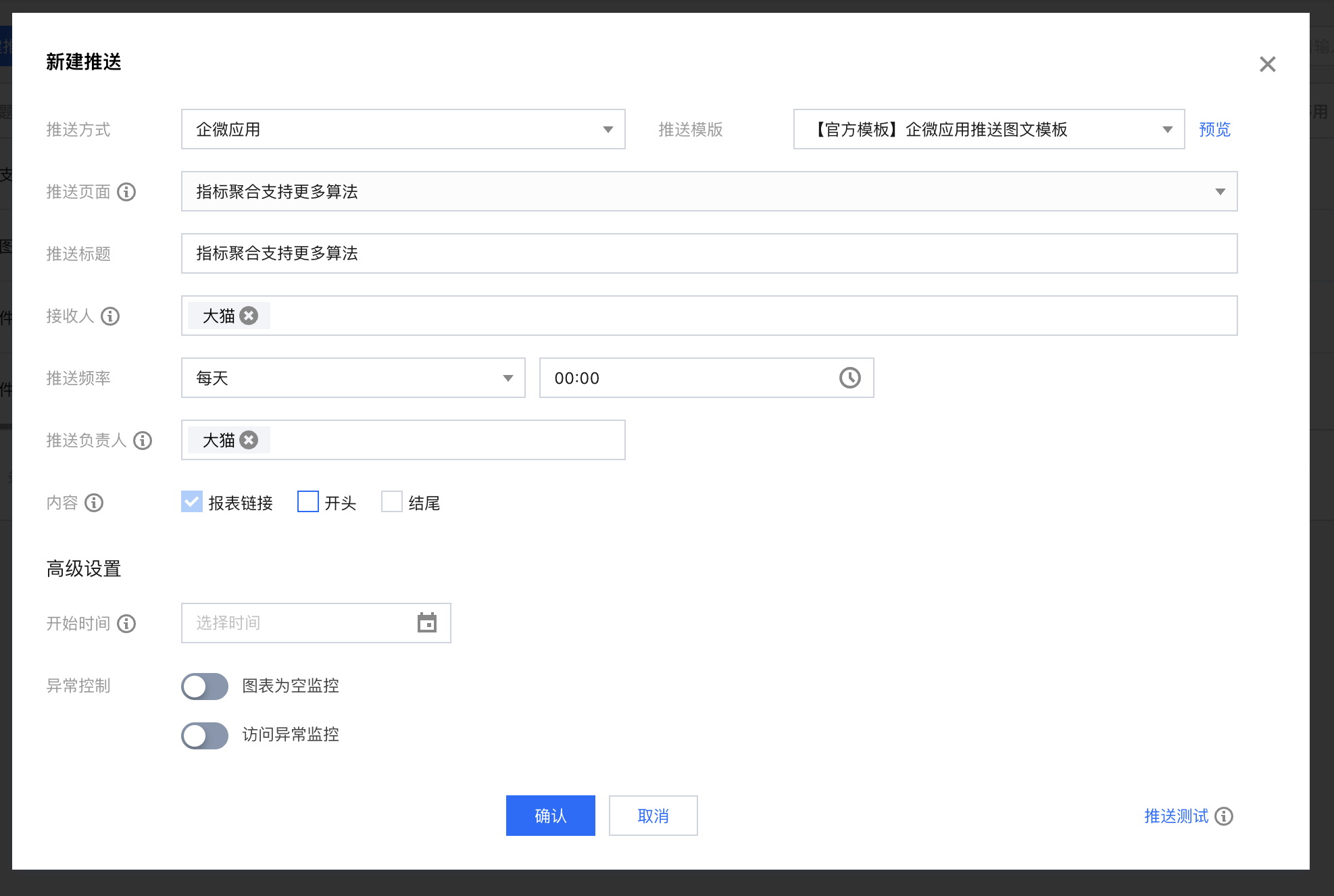The image size is (1334, 896).
Task: Open time picker via clock icon
Action: point(849,378)
